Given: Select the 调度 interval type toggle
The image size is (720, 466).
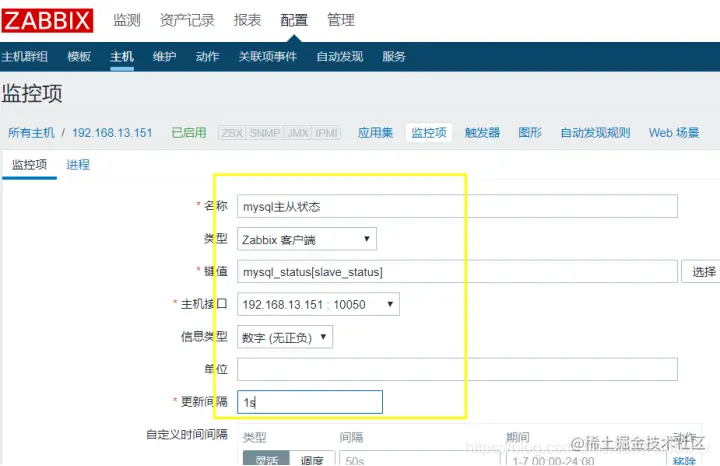Looking at the screenshot, I should (312, 458).
